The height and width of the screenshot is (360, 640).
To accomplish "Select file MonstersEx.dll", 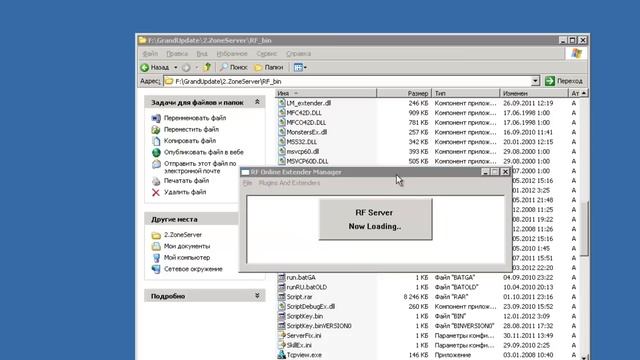I will [x=307, y=132].
